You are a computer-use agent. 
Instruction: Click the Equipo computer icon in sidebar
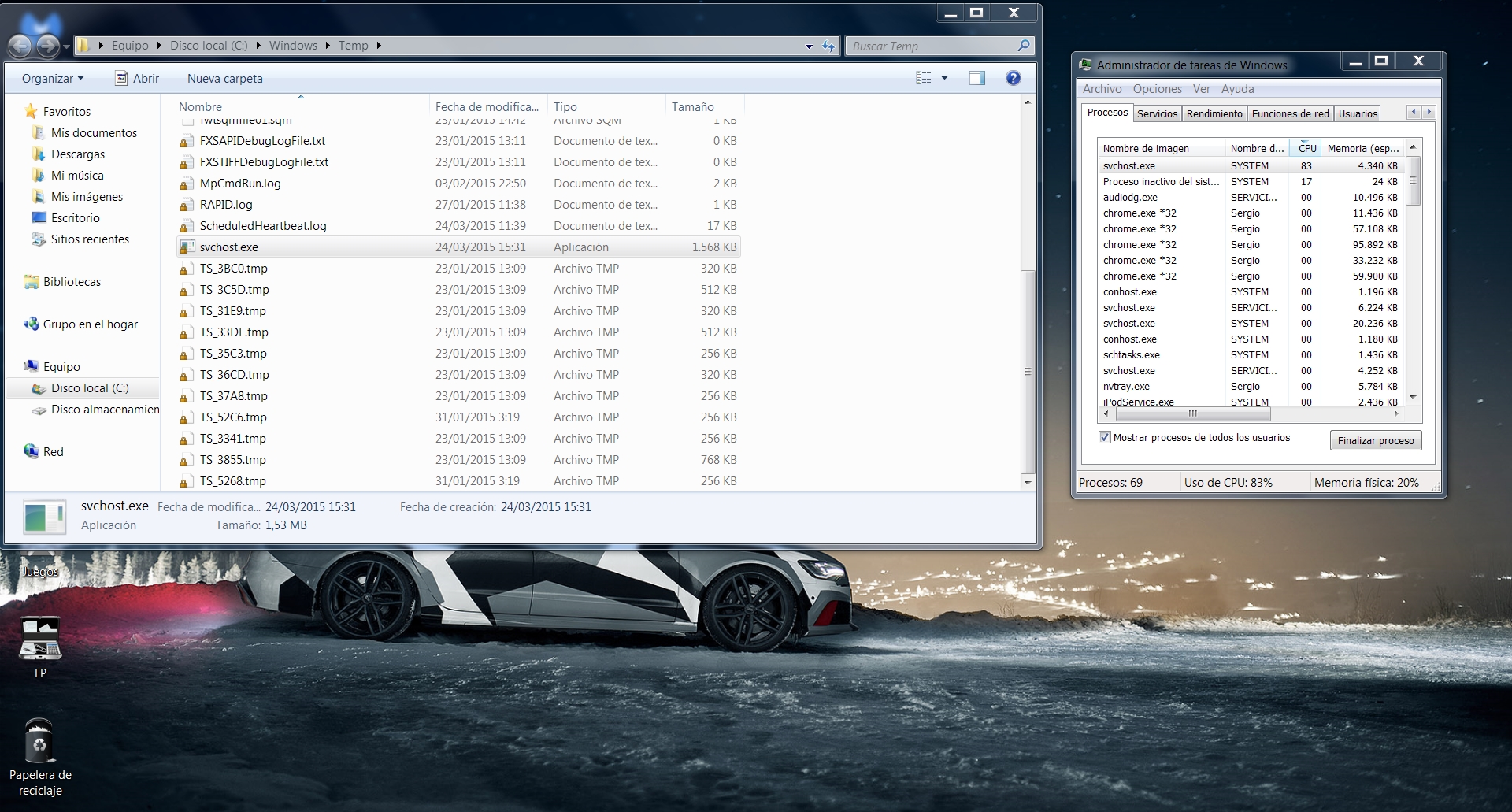31,367
